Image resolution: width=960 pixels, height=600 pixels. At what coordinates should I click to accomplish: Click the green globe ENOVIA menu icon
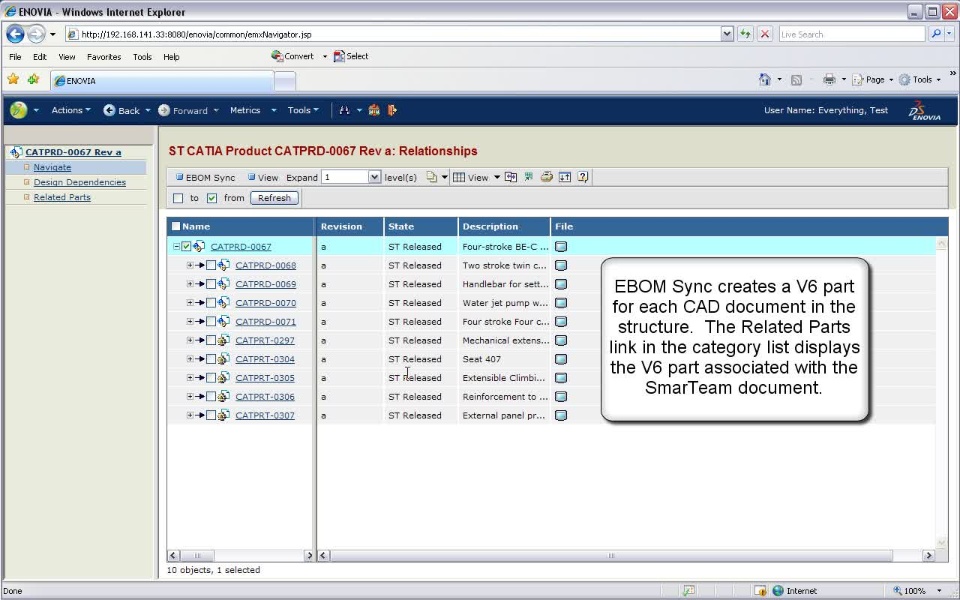[x=18, y=110]
